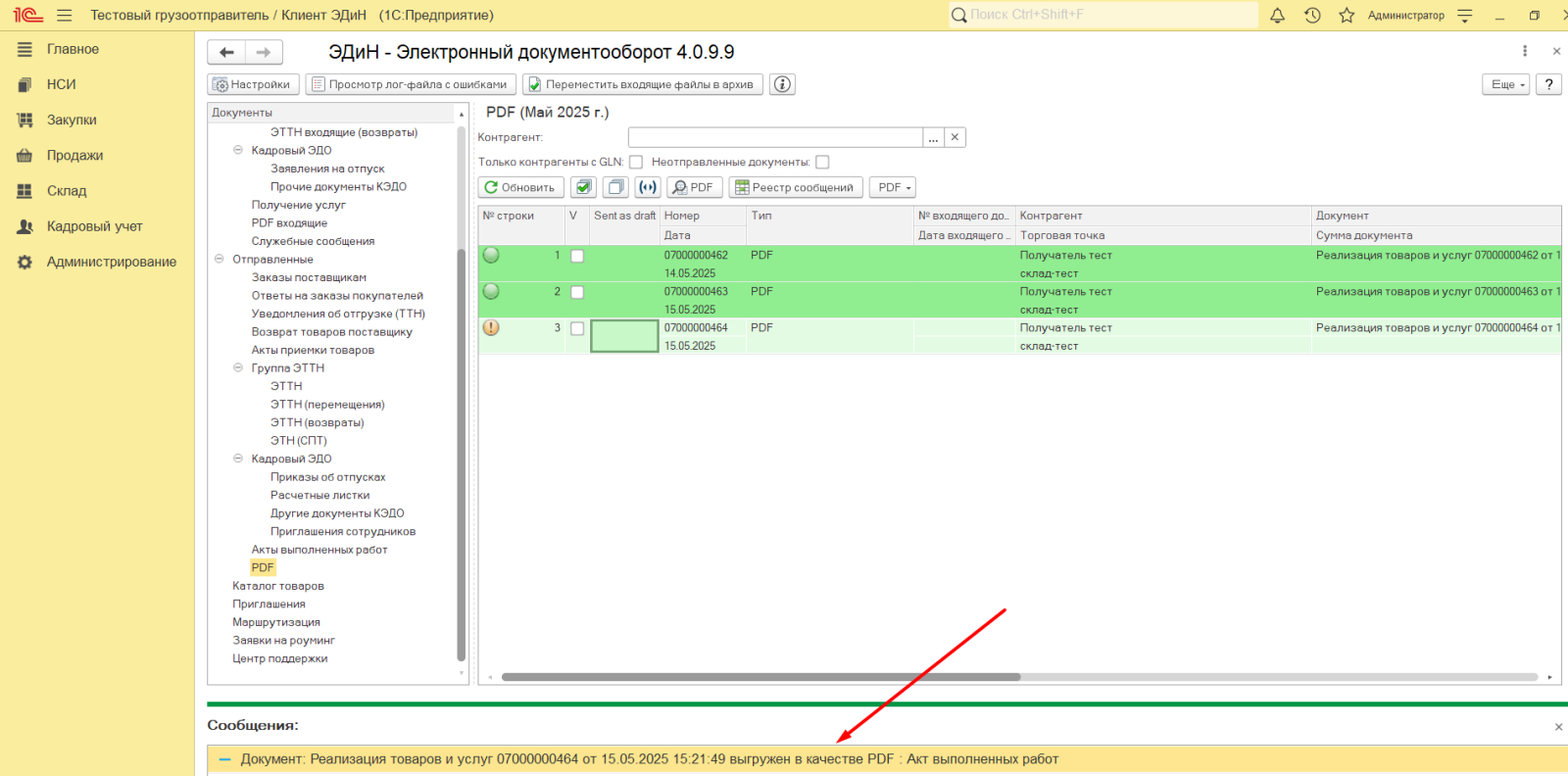Image resolution: width=1568 pixels, height=776 pixels.
Task: Open the Склад section
Action: pyautogui.click(x=67, y=191)
